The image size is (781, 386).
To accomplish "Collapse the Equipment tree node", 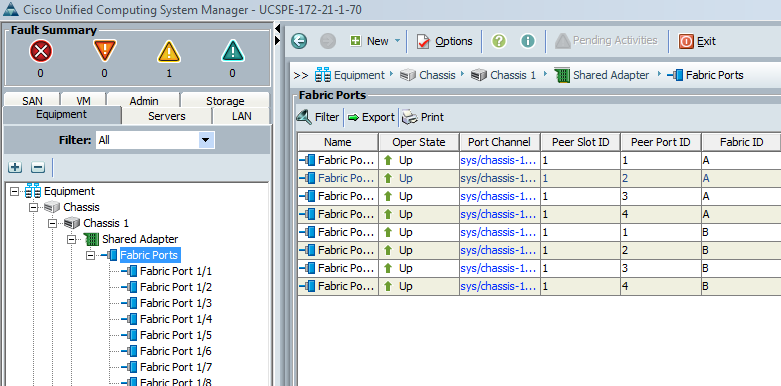I will 14,191.
